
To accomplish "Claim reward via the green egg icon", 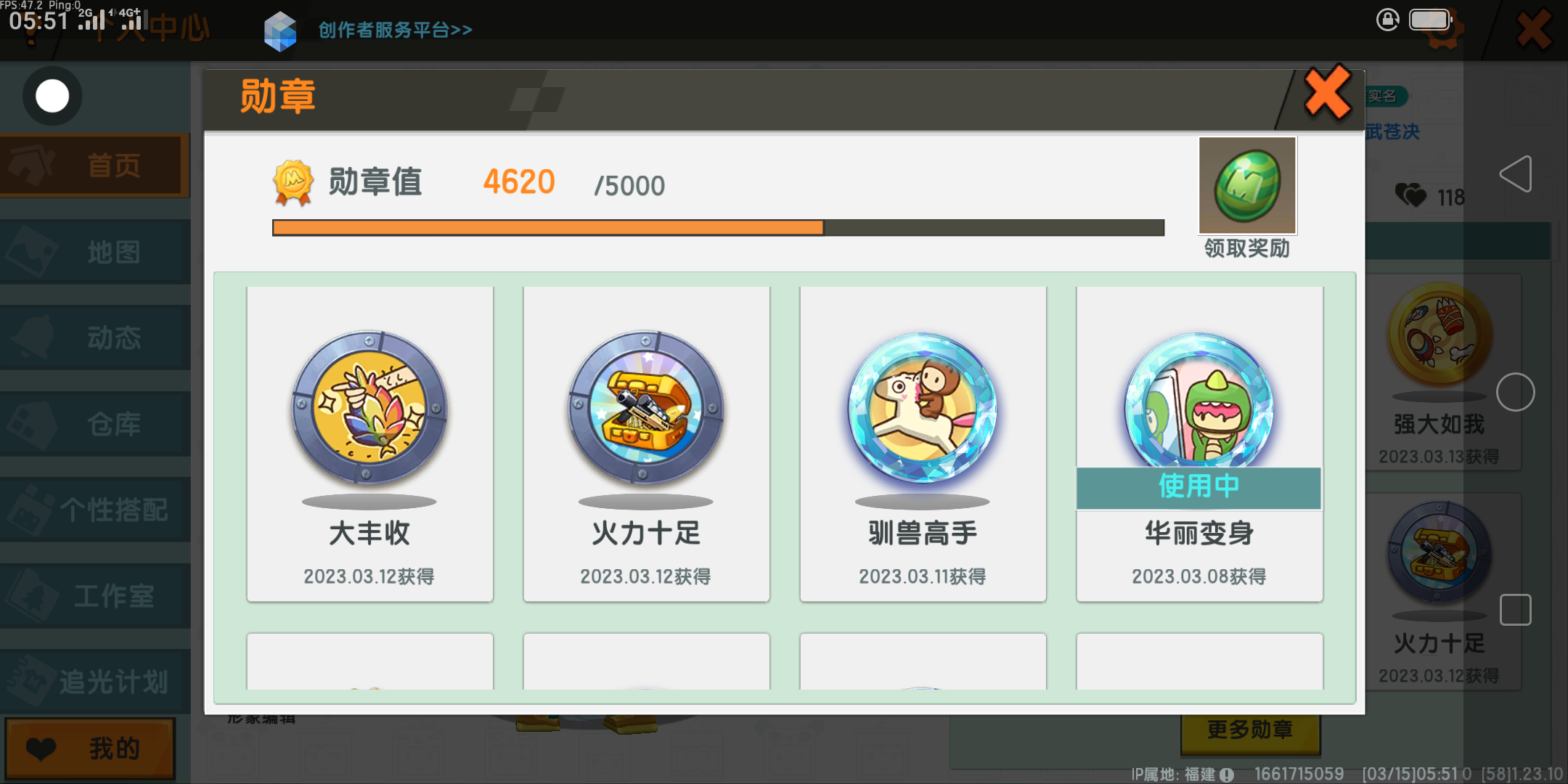I will (1247, 186).
